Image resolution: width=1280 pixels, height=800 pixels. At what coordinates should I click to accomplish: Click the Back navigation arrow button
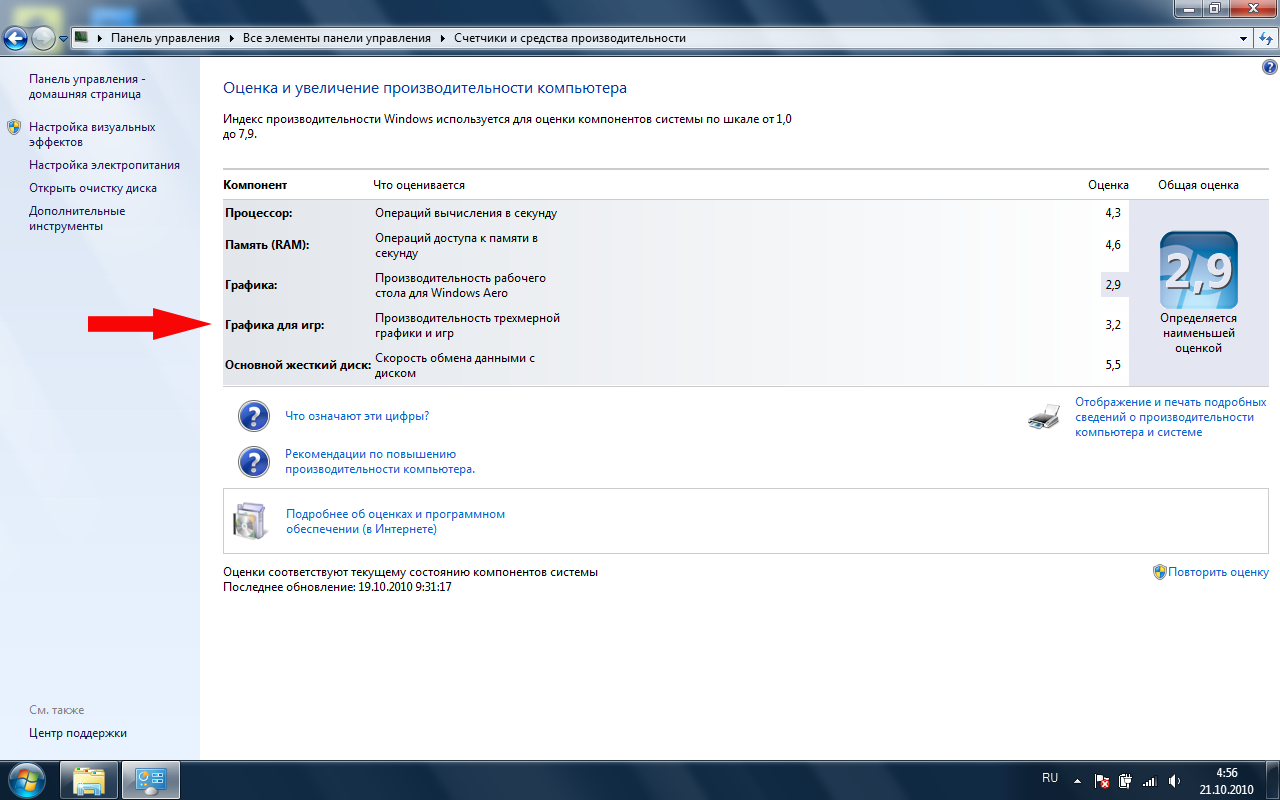[16, 38]
